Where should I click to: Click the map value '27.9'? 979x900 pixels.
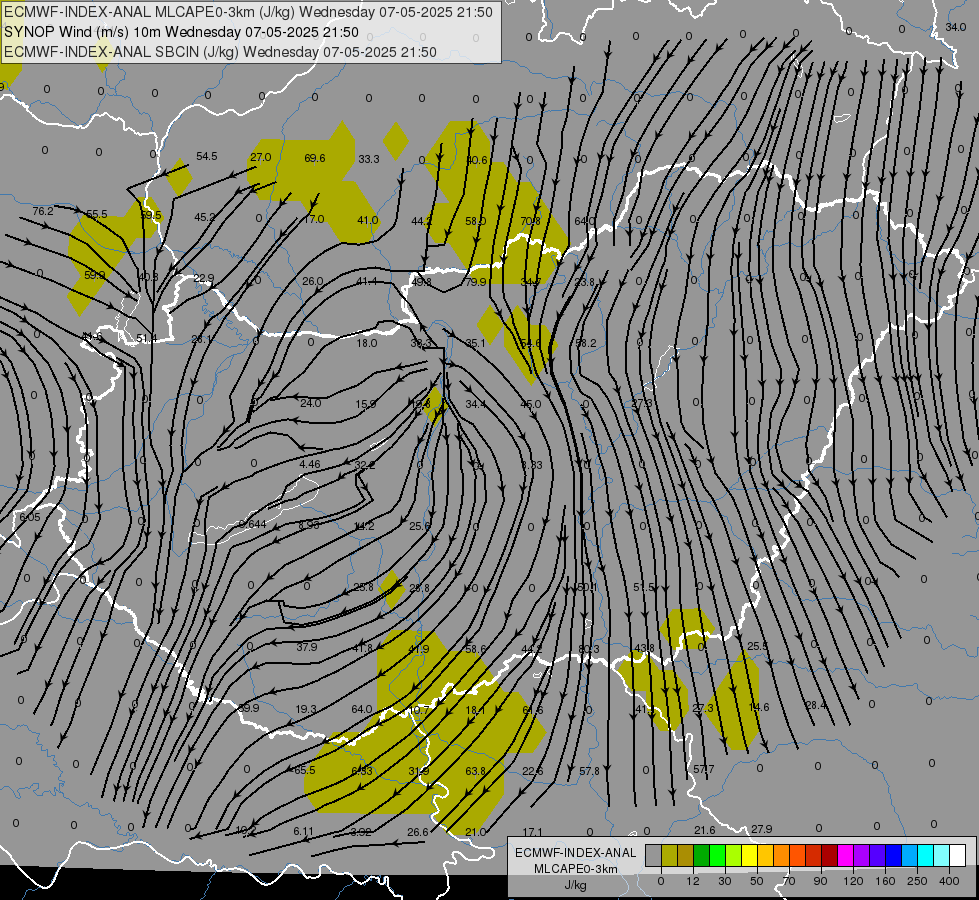(762, 829)
